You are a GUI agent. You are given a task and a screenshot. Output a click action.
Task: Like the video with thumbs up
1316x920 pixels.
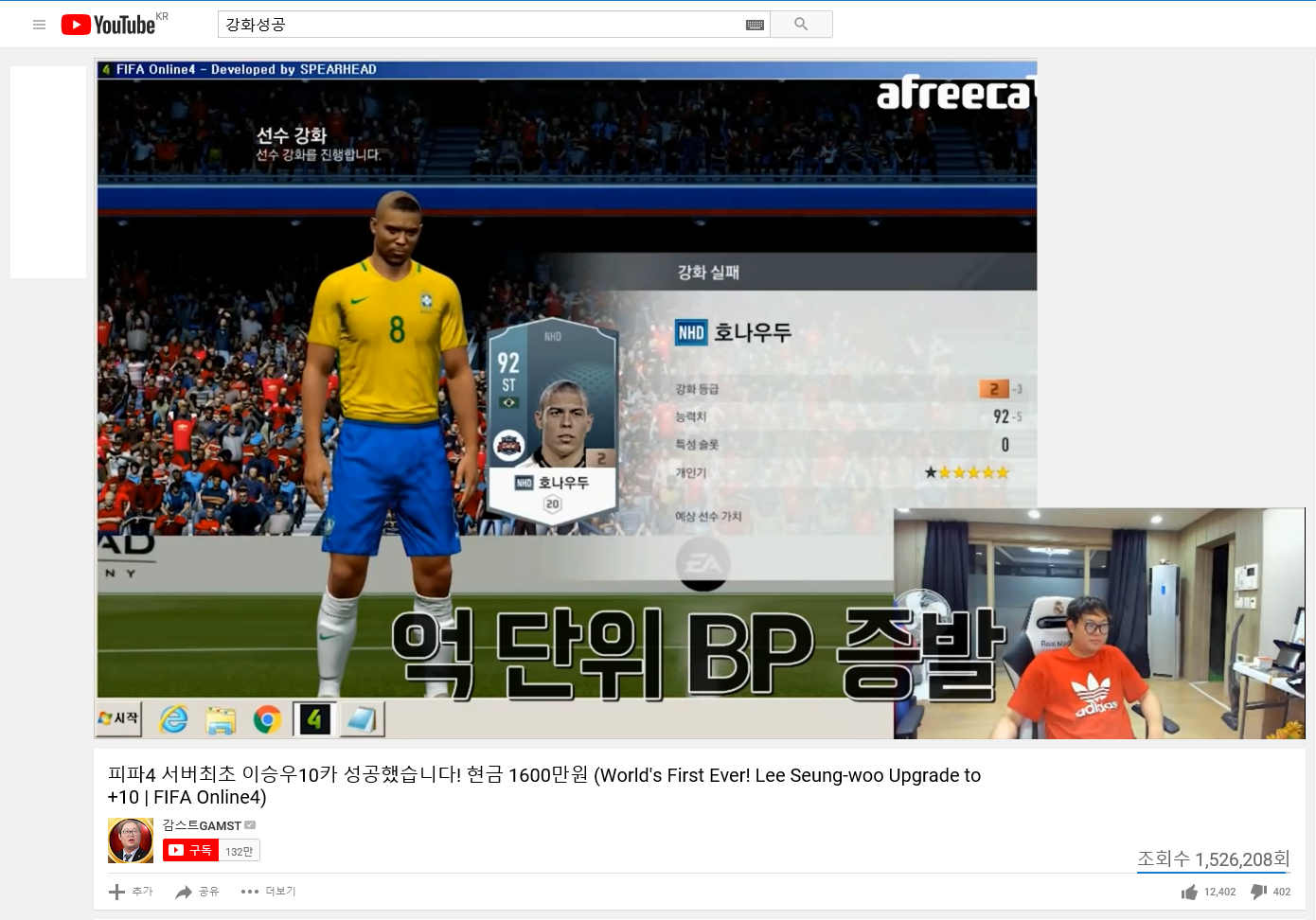pos(1189,892)
